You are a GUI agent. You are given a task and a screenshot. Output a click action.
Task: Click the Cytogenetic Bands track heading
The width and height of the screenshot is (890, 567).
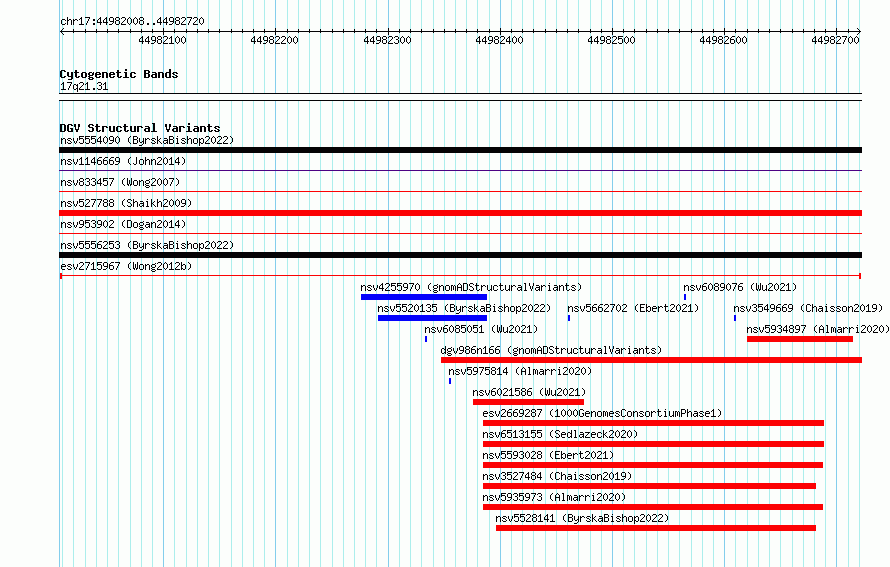click(x=119, y=74)
